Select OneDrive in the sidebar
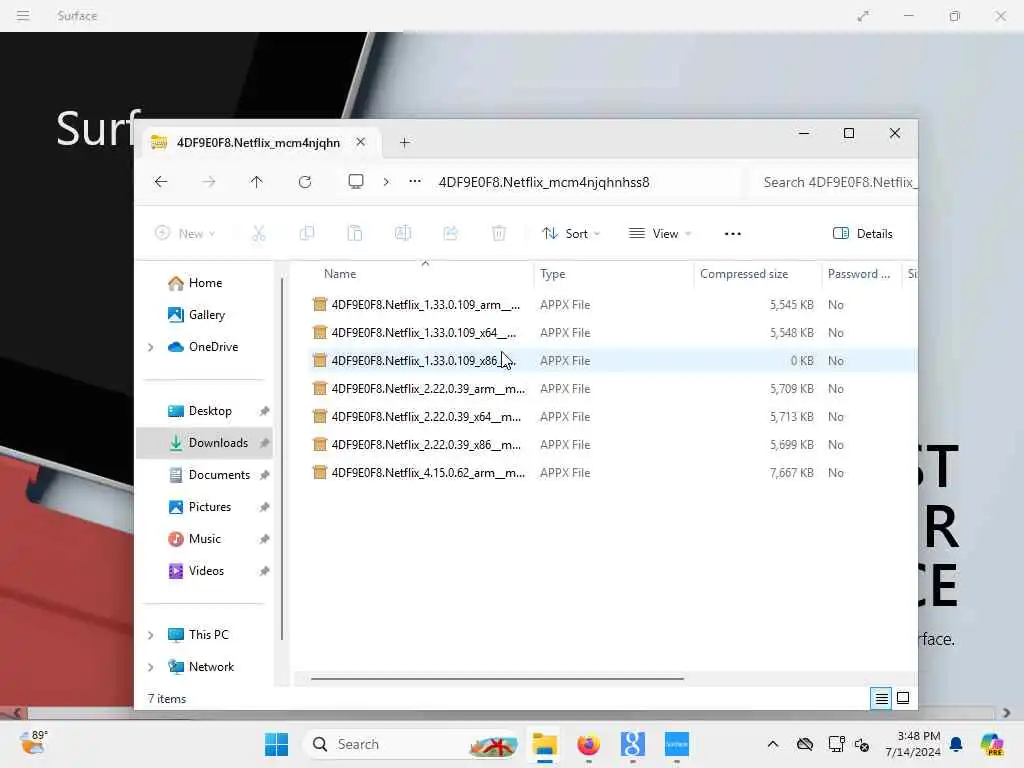This screenshot has width=1024, height=768. pos(213,347)
